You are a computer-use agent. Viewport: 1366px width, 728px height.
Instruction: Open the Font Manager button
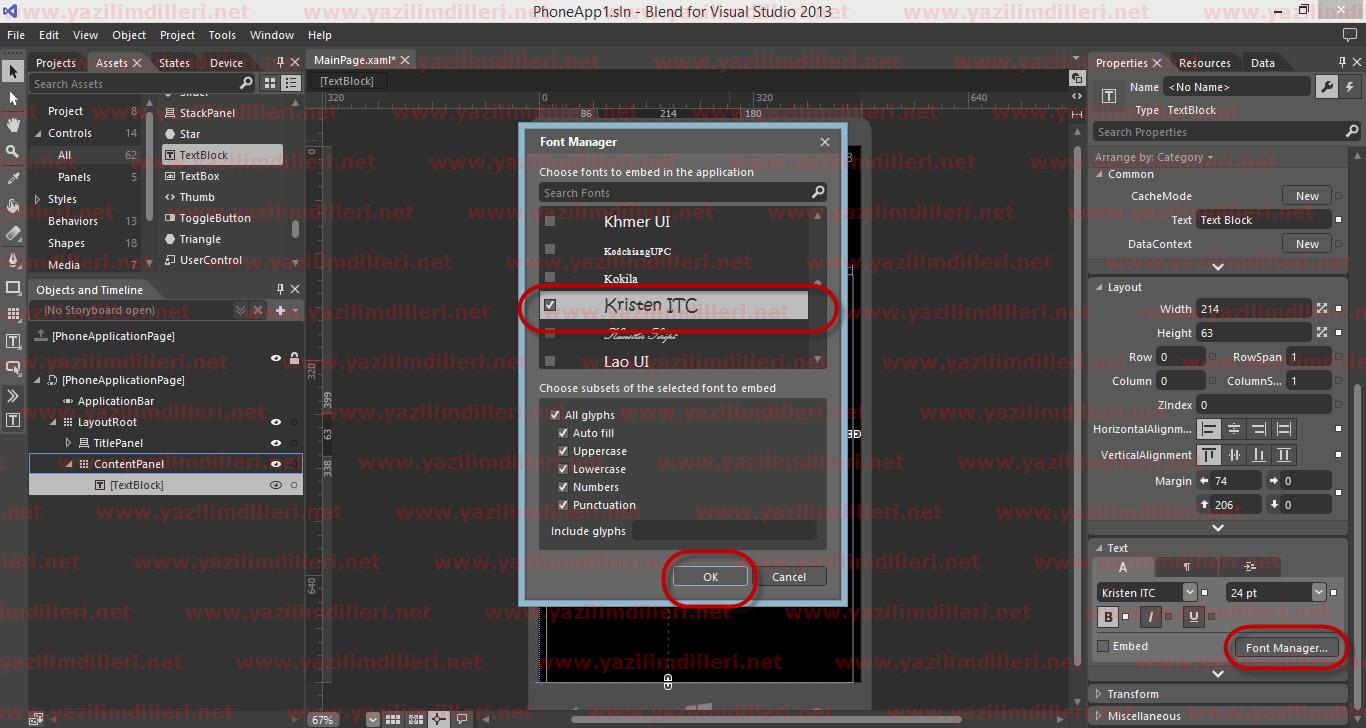[x=1286, y=648]
